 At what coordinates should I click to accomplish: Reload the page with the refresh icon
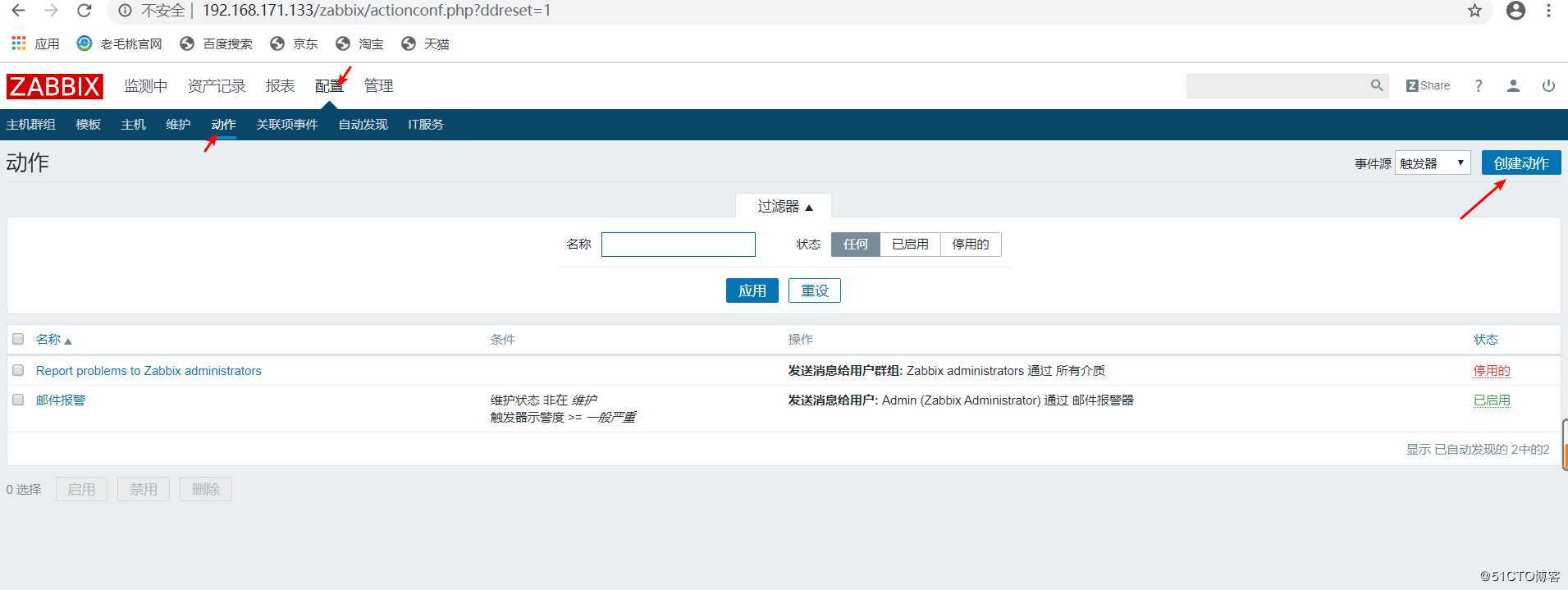84,11
